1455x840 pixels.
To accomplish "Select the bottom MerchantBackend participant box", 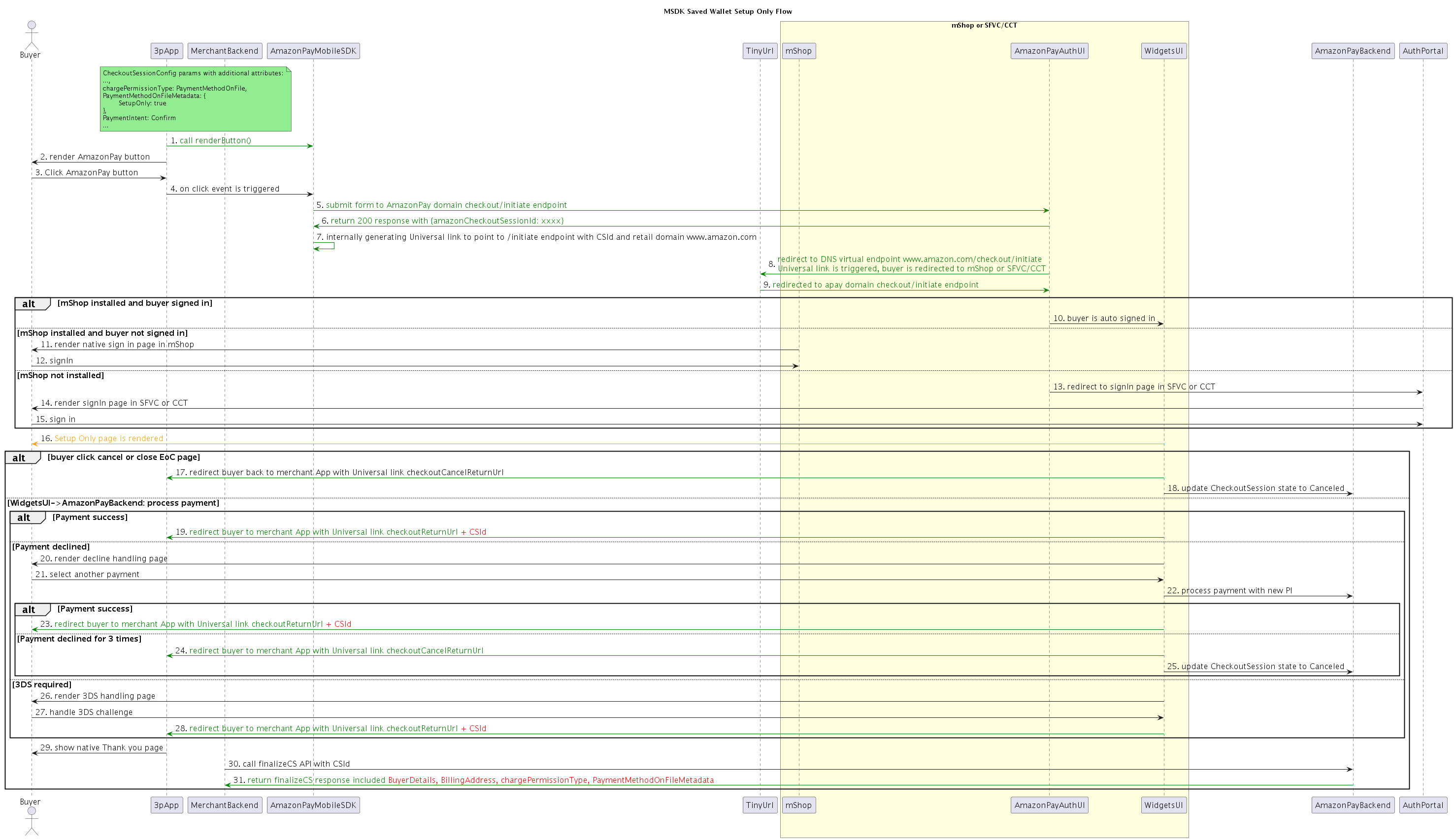I will (x=225, y=805).
